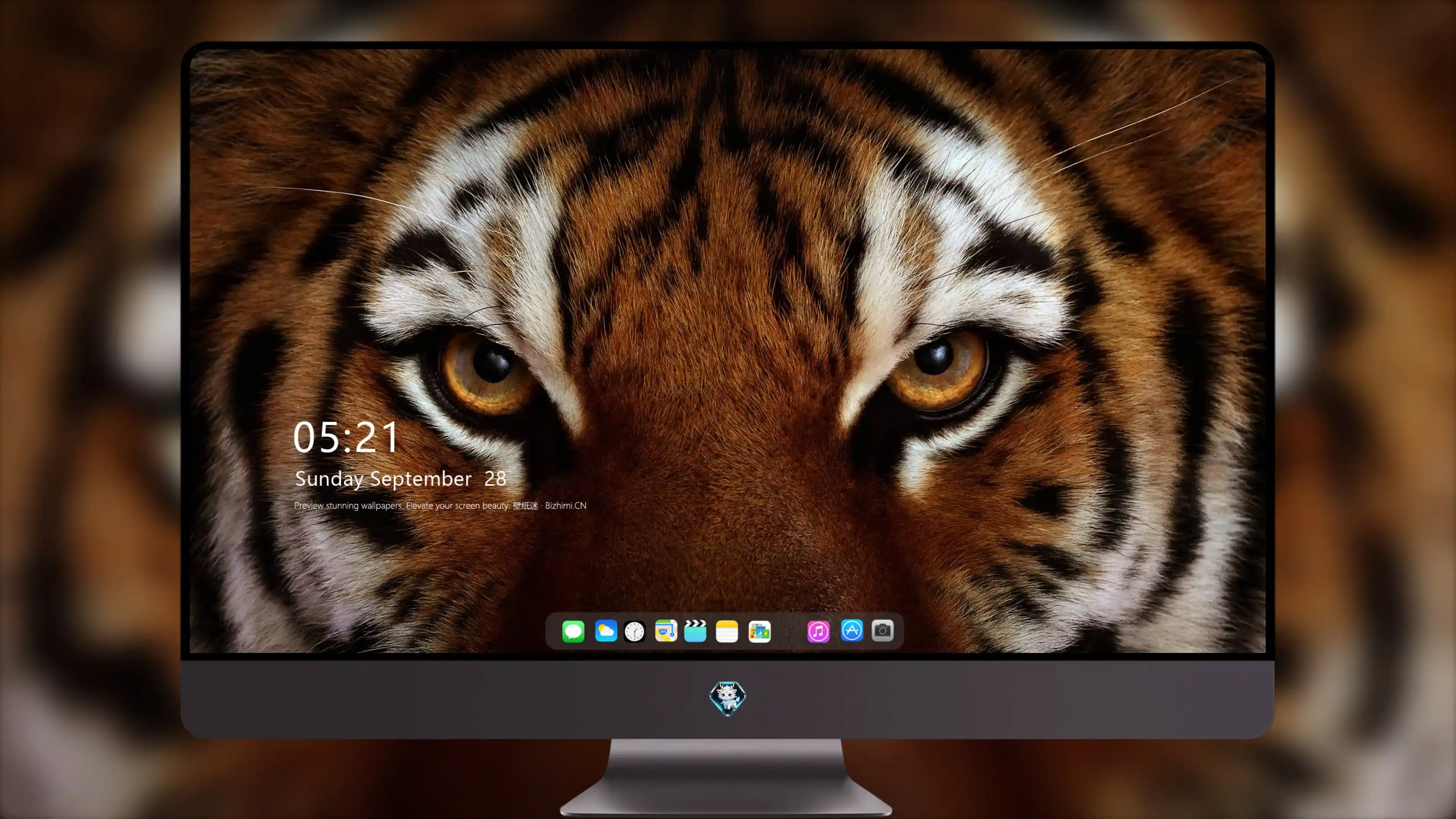The width and height of the screenshot is (1456, 819).
Task: Launch the gray Camera app in dock
Action: coord(882,630)
